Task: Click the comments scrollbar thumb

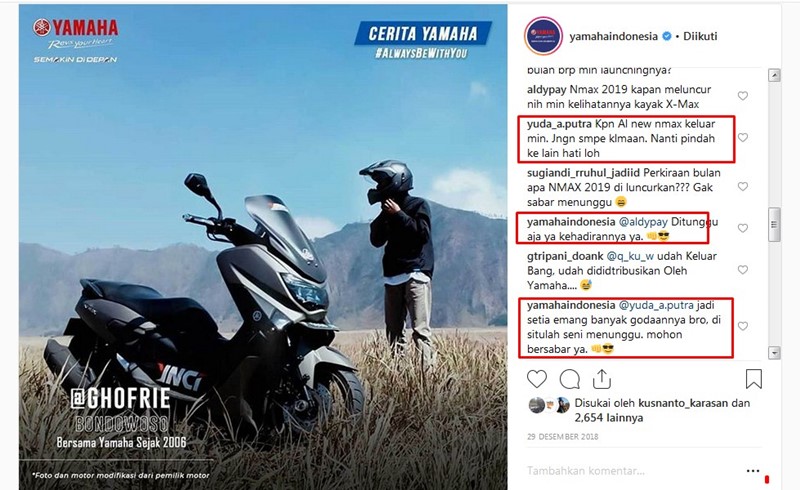Action: pyautogui.click(x=774, y=225)
